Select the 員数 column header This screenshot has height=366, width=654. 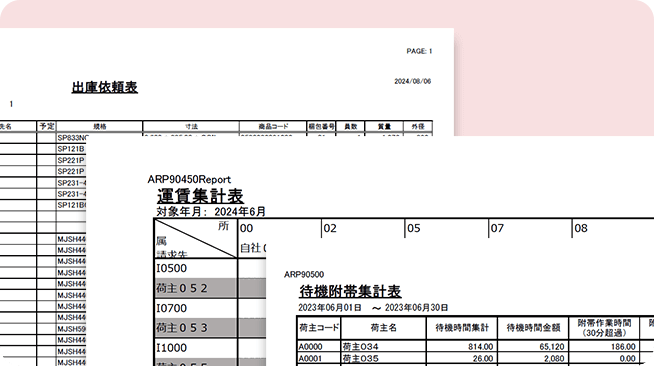[x=350, y=126]
